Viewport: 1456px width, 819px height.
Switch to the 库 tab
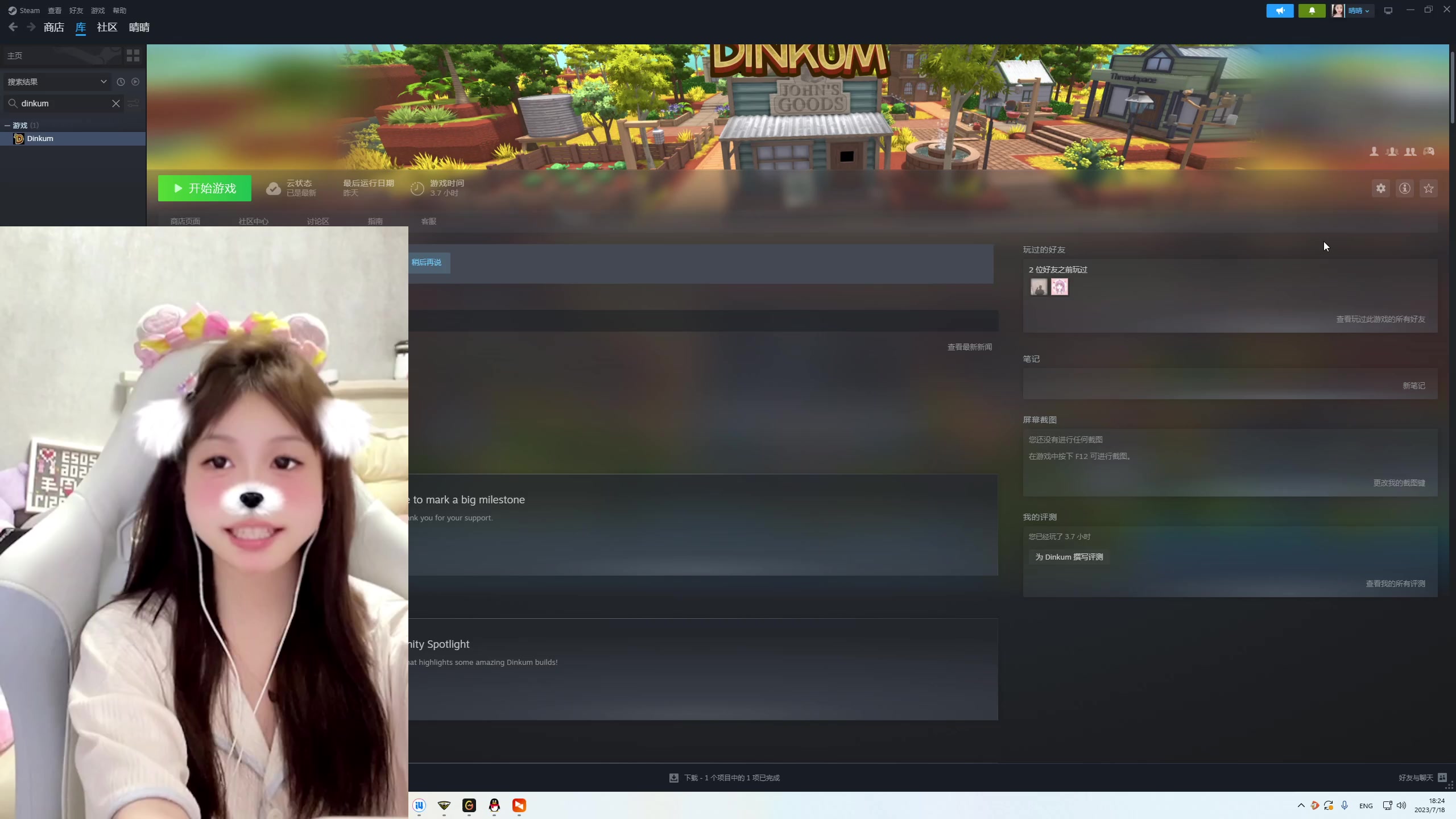coord(81,27)
